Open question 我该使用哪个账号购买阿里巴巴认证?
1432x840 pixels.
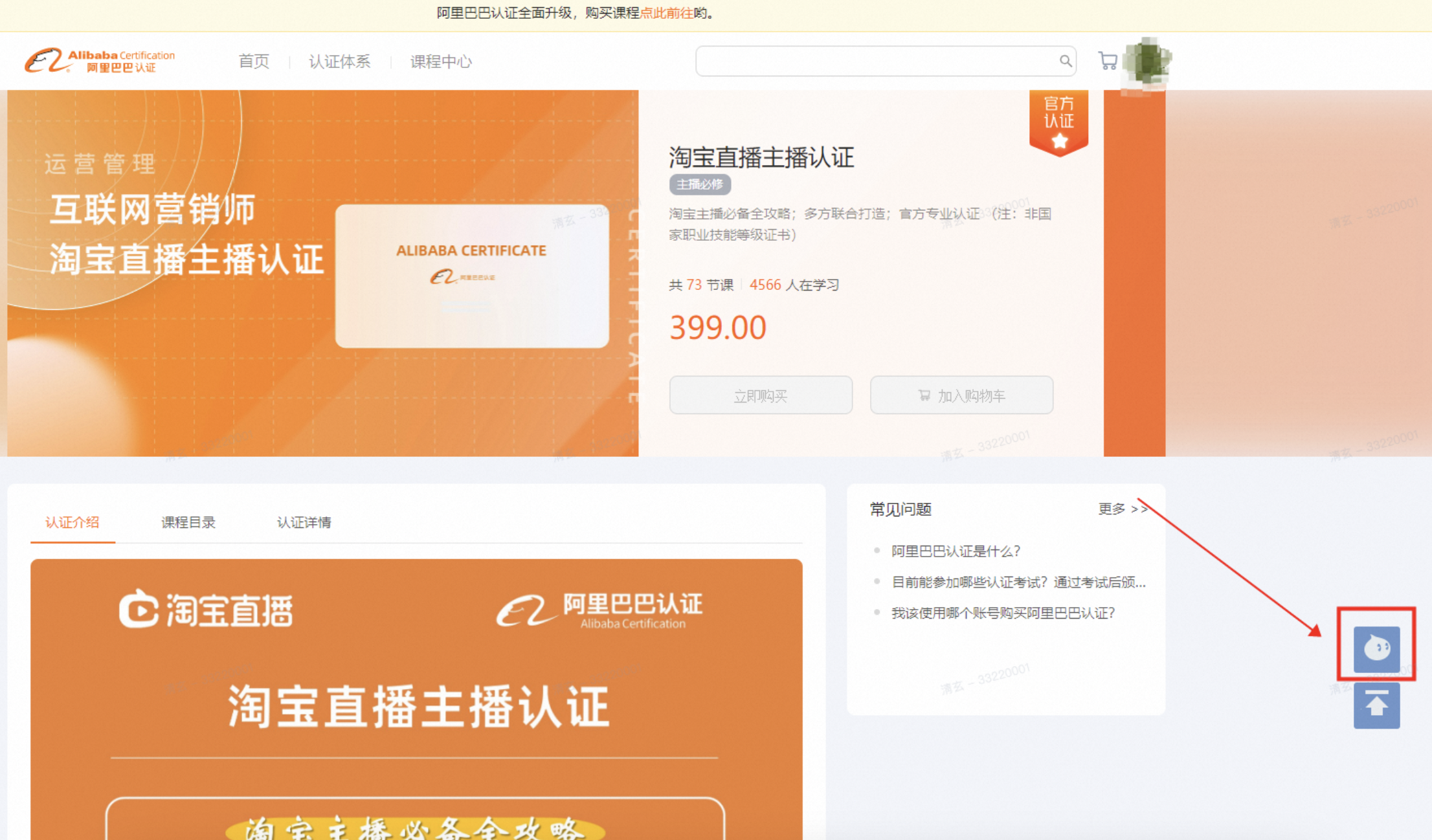1003,613
